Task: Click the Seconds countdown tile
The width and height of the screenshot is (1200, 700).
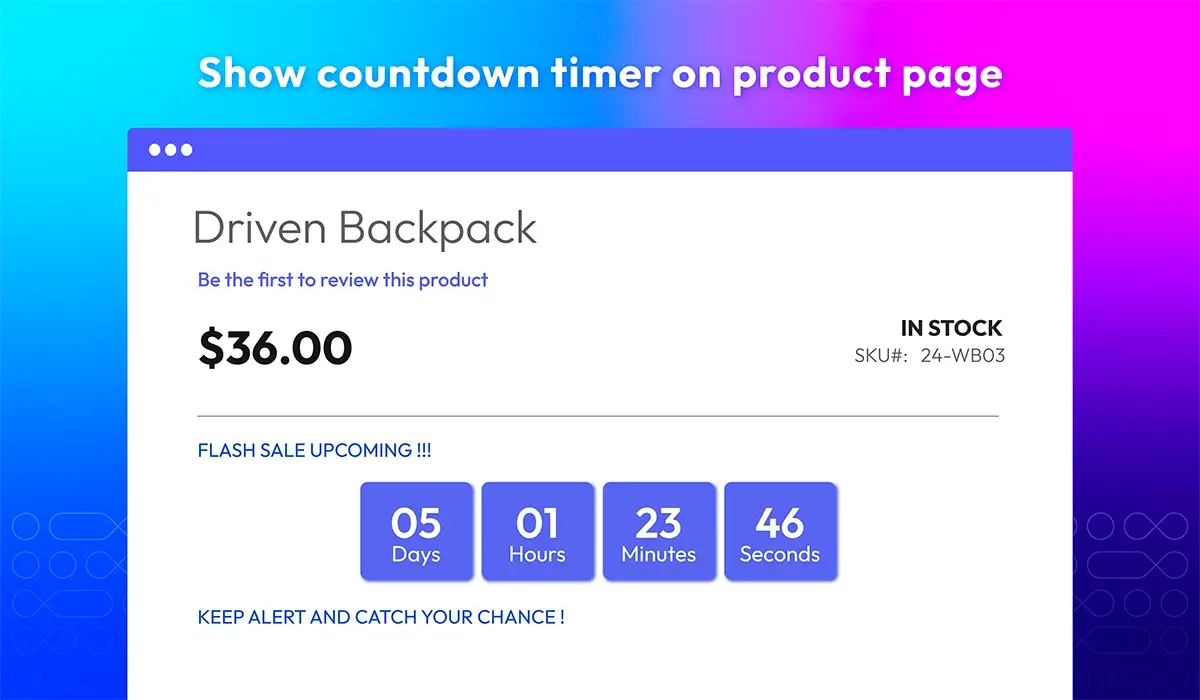Action: coord(780,531)
